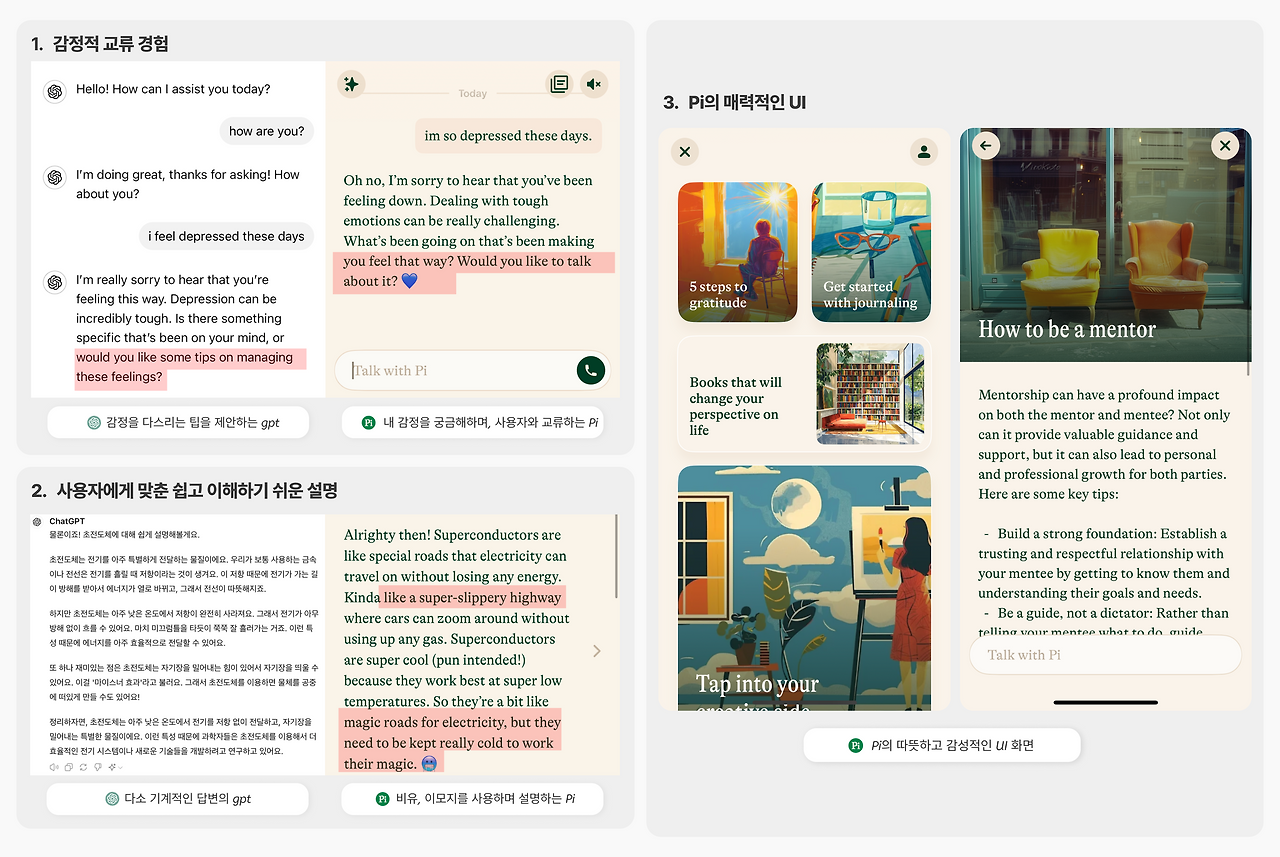
Task: Click the "im so depressed these days." bubble
Action: pyautogui.click(x=508, y=136)
